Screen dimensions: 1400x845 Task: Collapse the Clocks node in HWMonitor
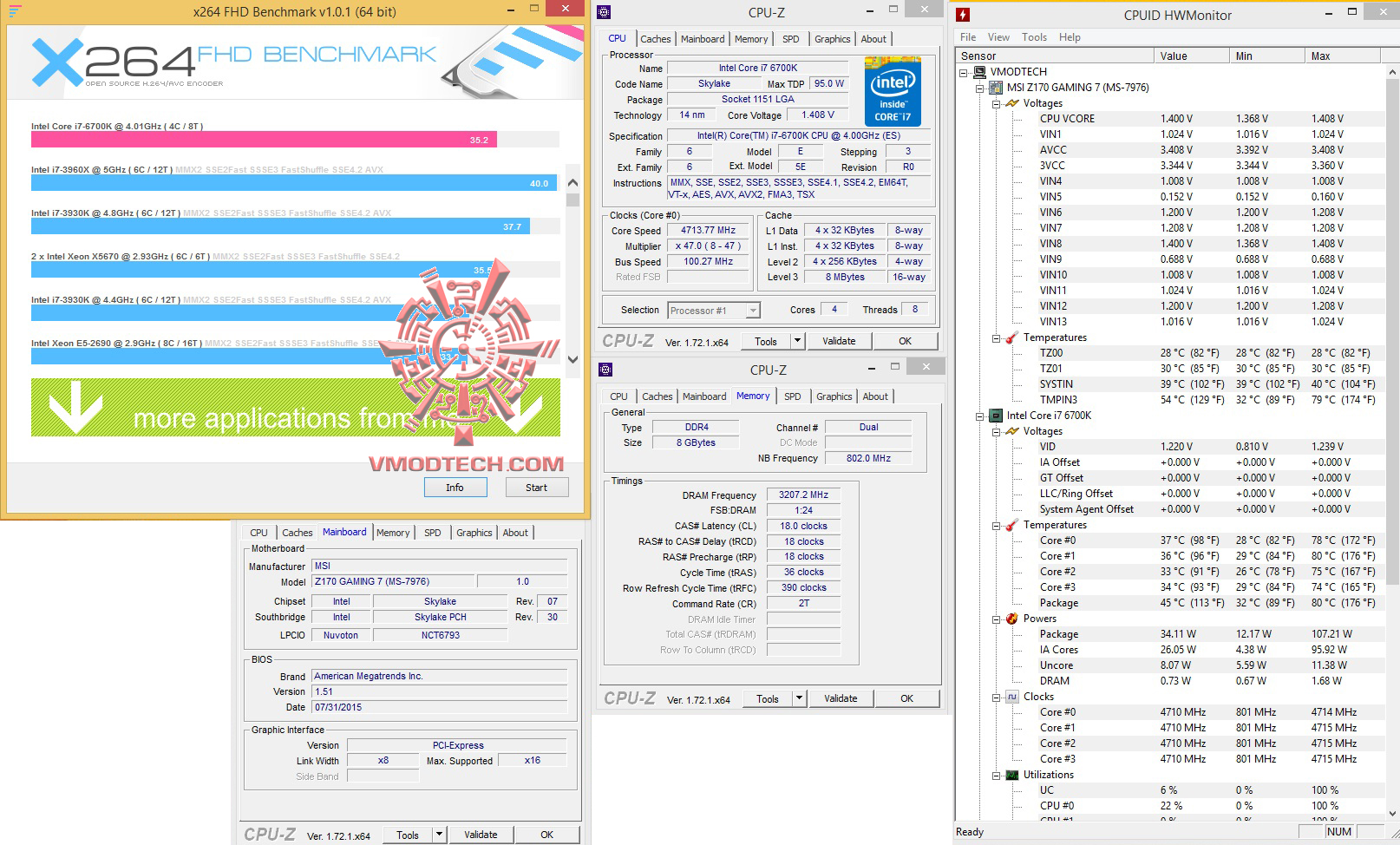point(996,697)
